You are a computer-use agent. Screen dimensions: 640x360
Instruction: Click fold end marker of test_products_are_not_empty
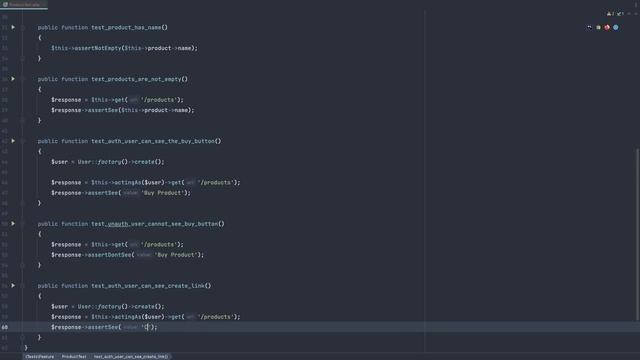(x=23, y=120)
